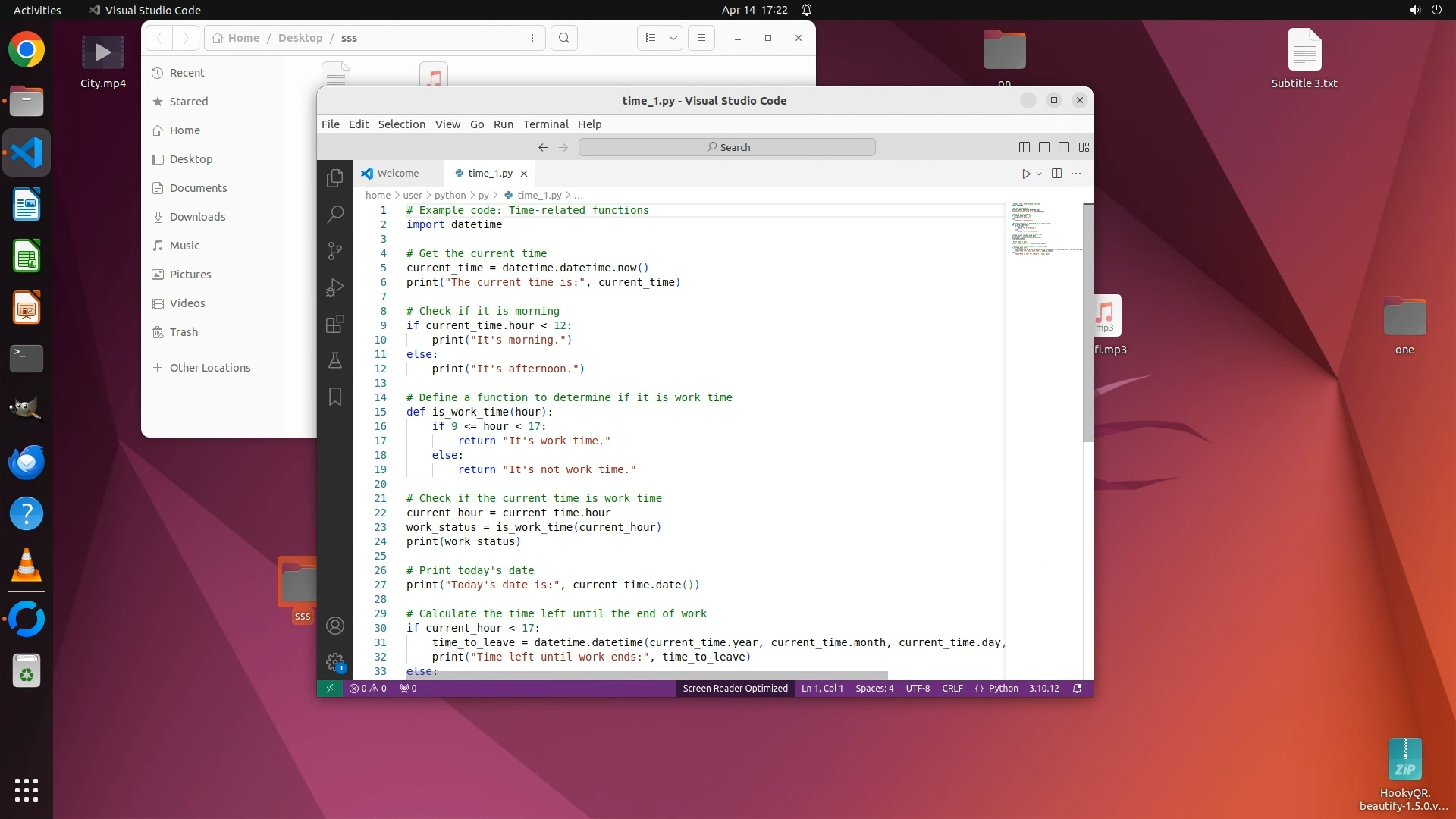Open the file manager view options dropdown
The width and height of the screenshot is (1456, 819).
673,38
